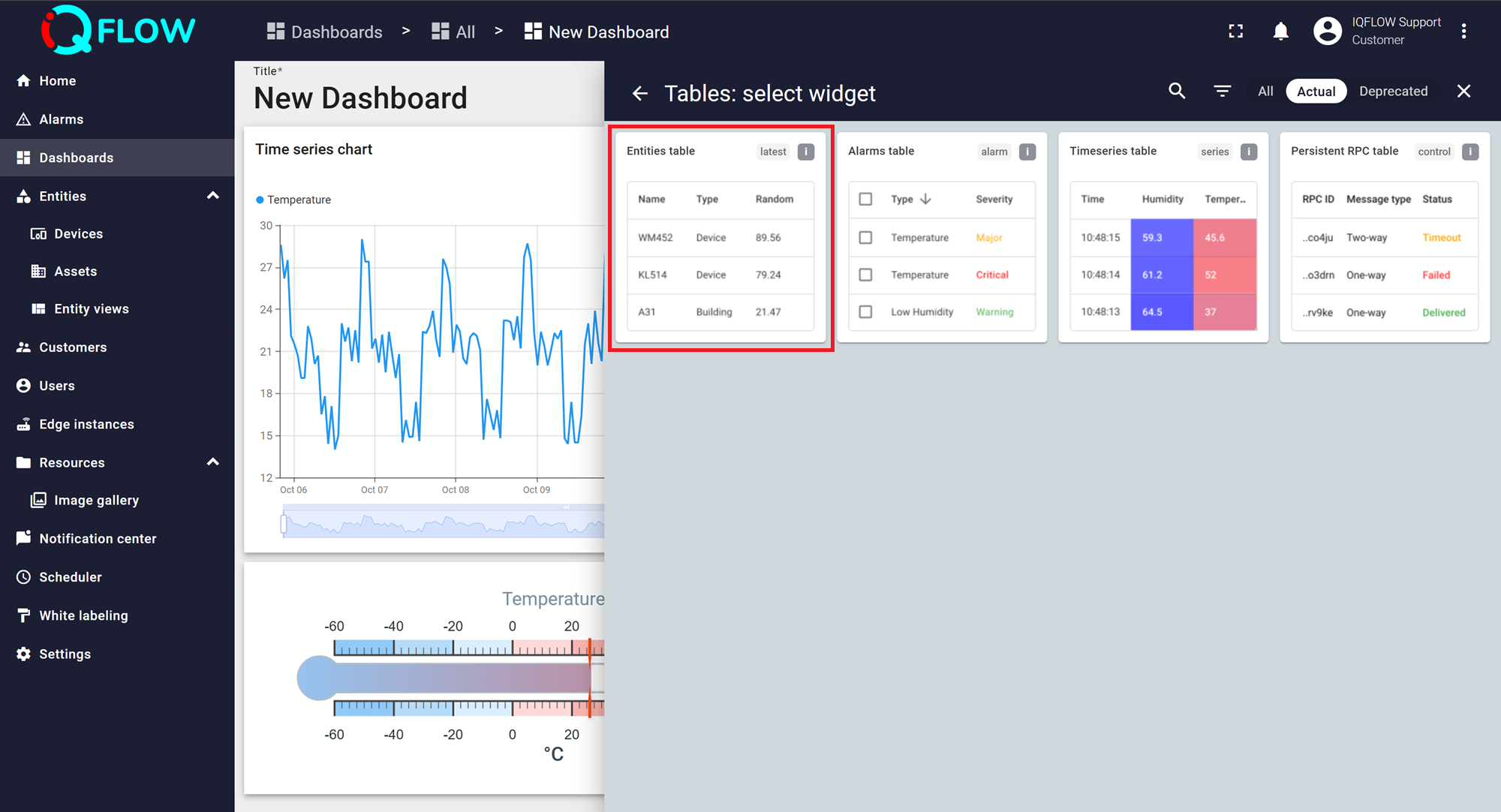
Task: Check the Alarms table header checkbox
Action: (x=865, y=199)
